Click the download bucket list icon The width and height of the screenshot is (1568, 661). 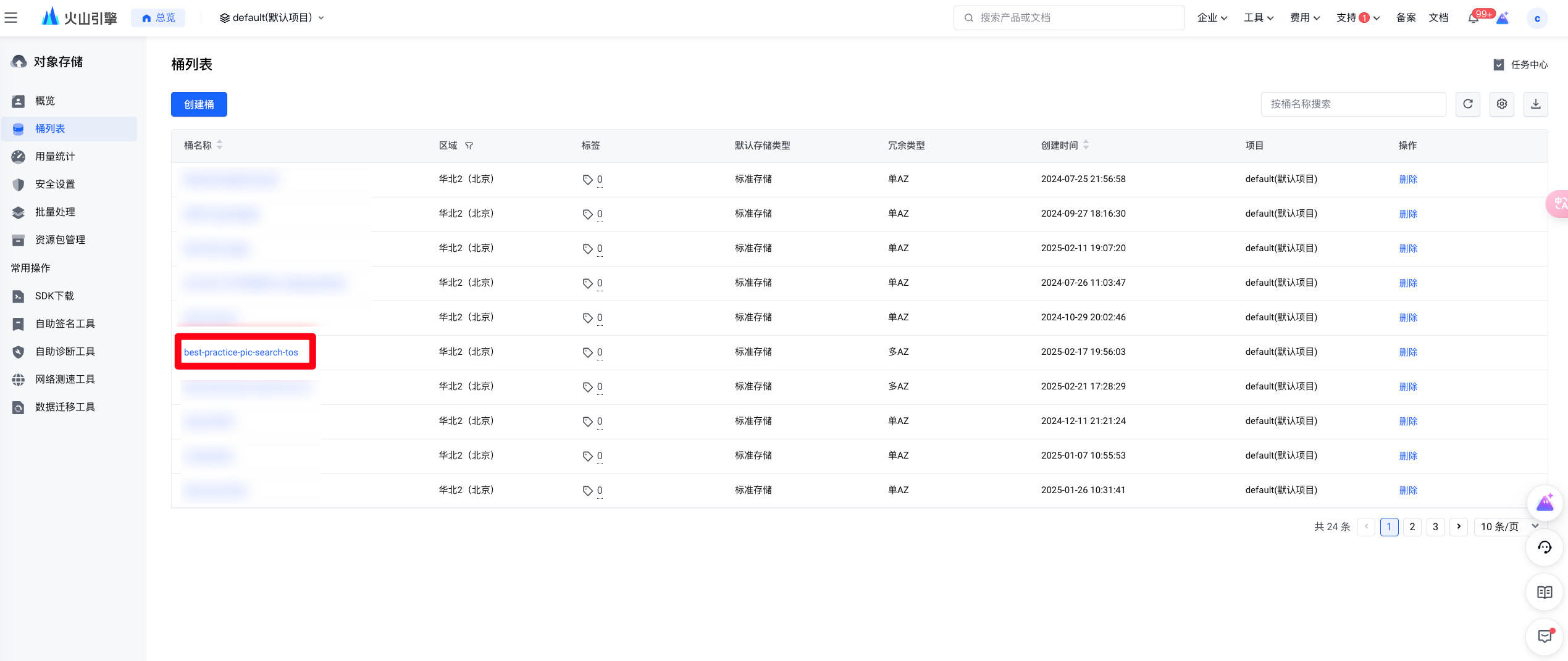coord(1536,104)
